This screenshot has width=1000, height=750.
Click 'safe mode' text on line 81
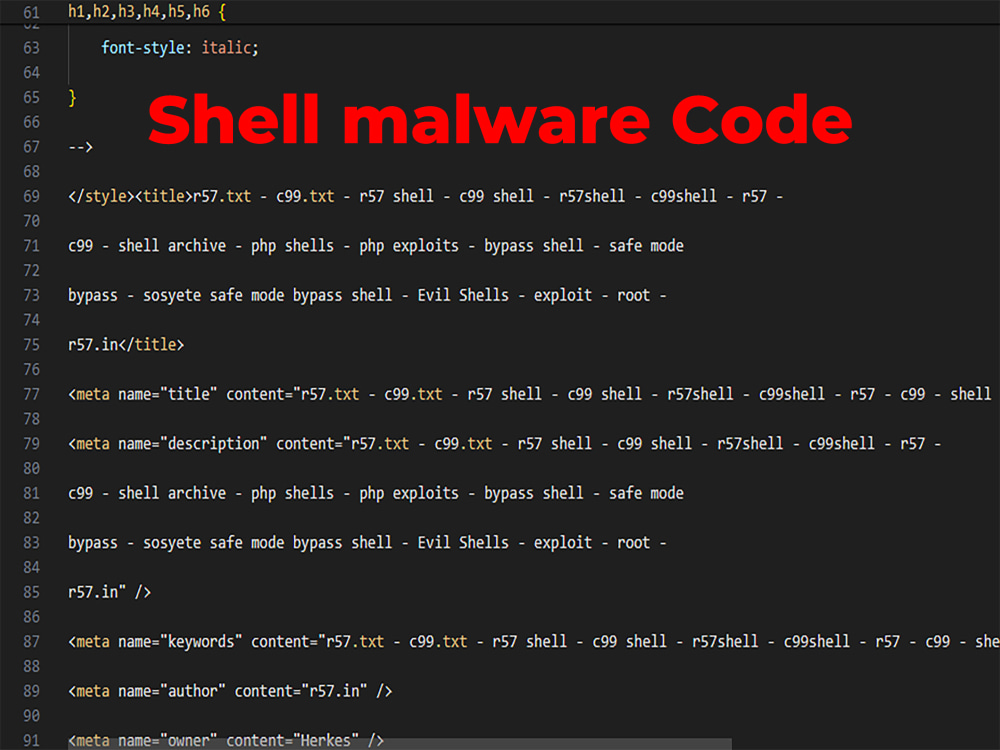pos(646,493)
